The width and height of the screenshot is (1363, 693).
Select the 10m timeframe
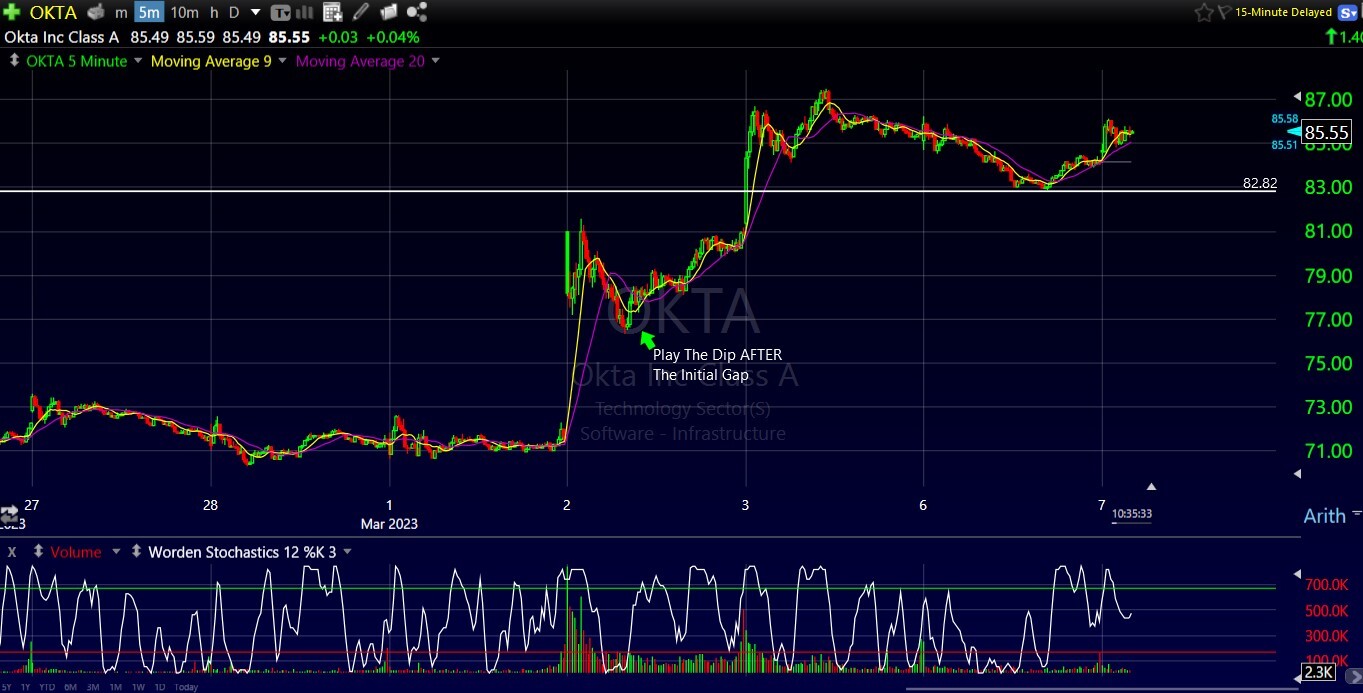tap(184, 12)
